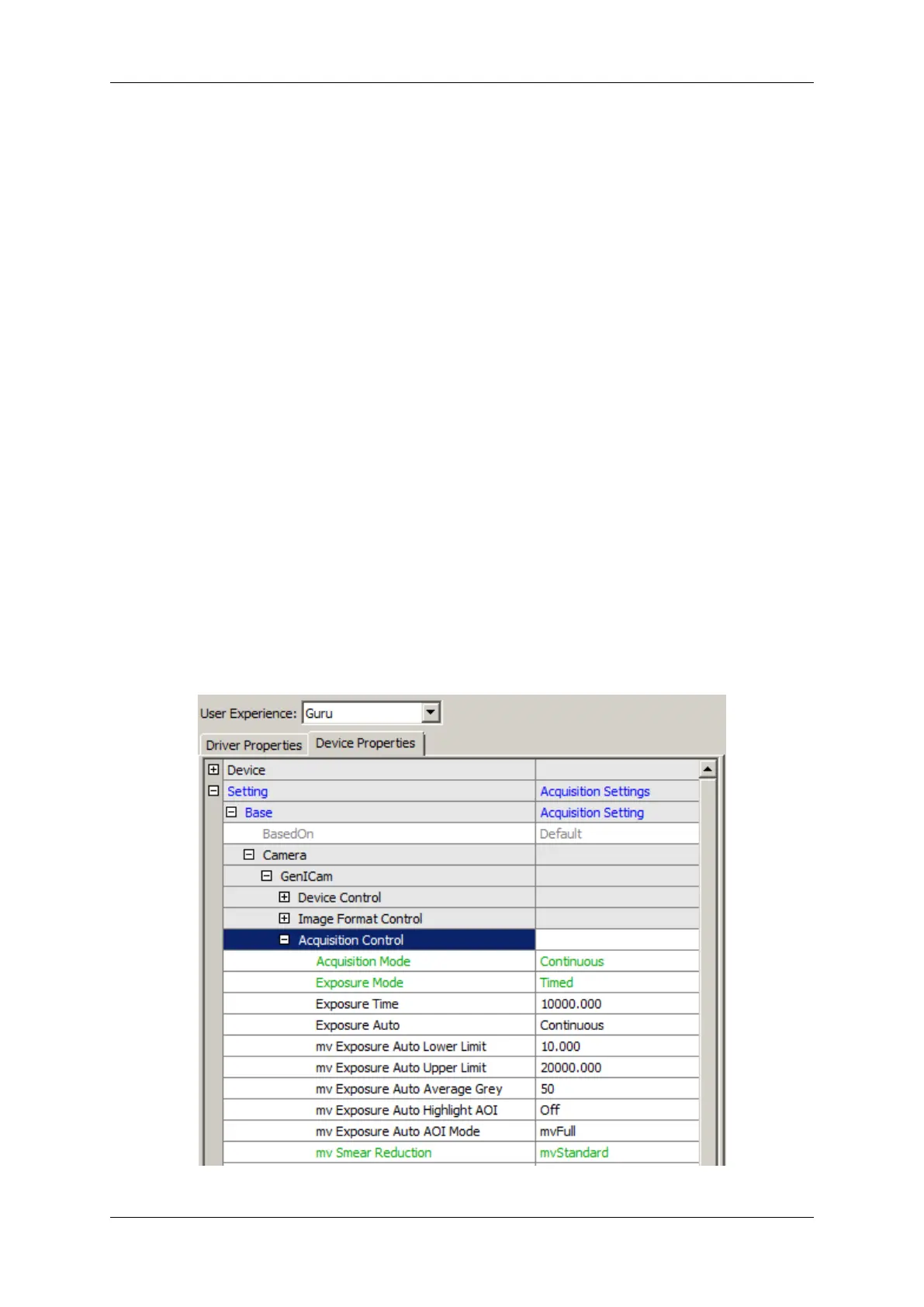Expand the Image Format Control node

coord(284,918)
